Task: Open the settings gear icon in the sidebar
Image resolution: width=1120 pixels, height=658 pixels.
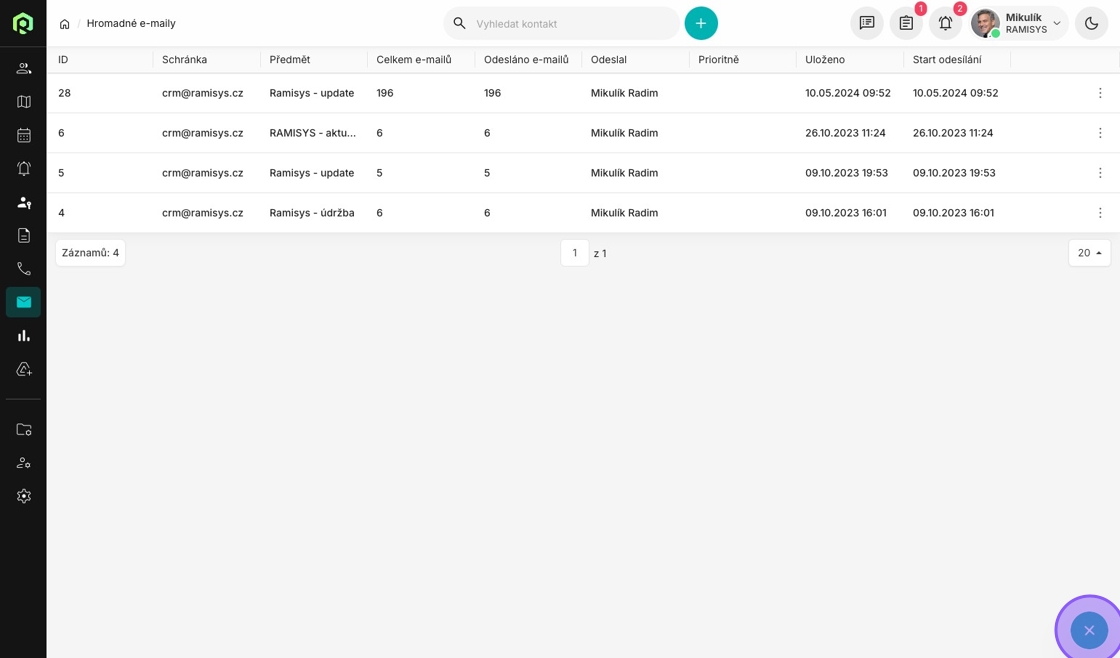Action: 24,496
